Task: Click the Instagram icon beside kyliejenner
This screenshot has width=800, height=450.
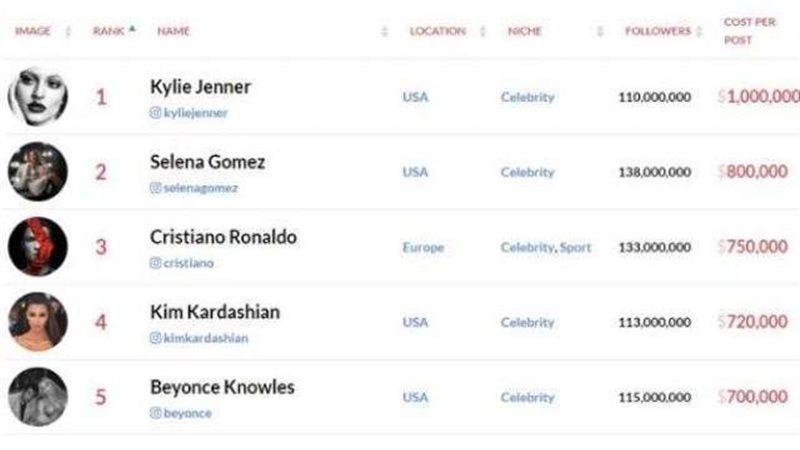Action: click(156, 113)
